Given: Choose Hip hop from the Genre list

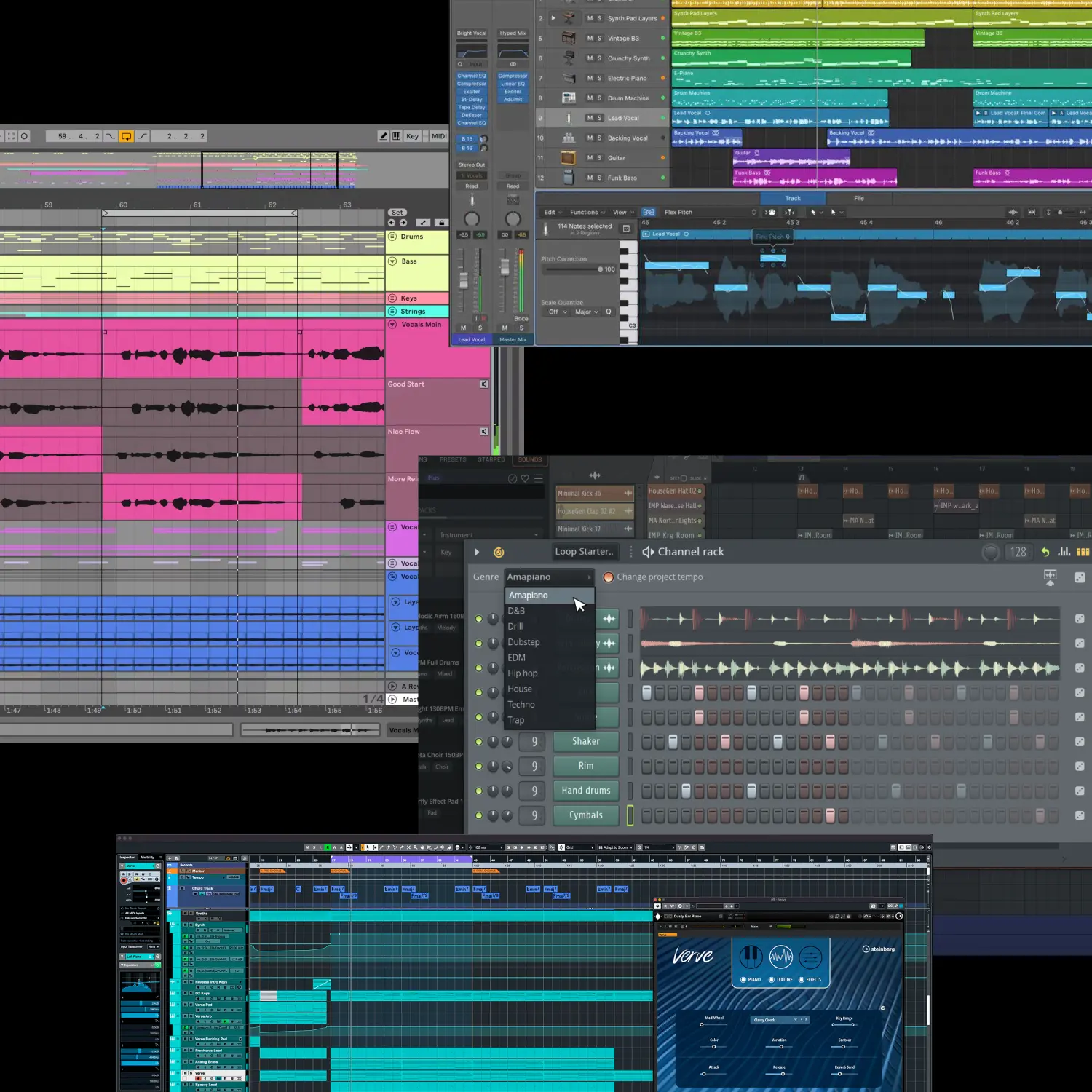Looking at the screenshot, I should (x=523, y=673).
